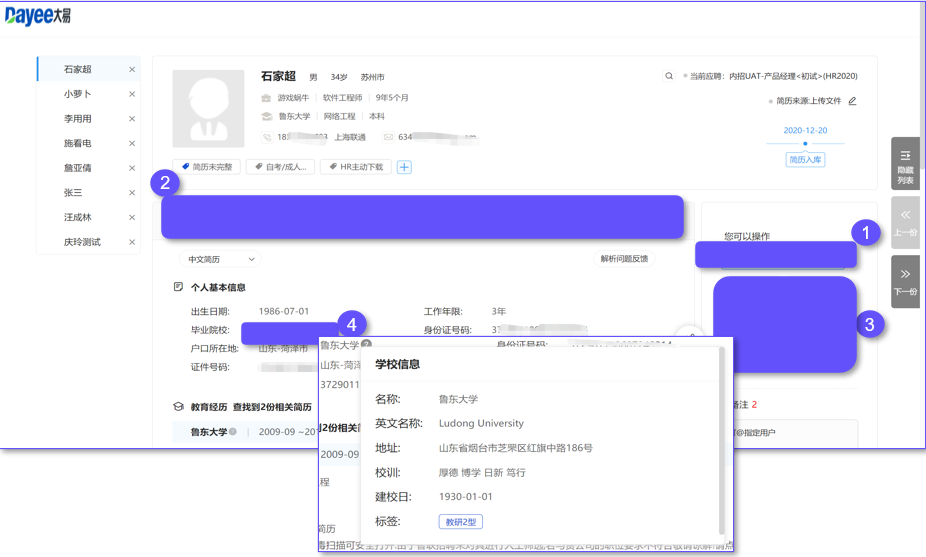Screen dimensions: 926x557
Task: Click the @指定用户 comment input
Action: point(795,433)
